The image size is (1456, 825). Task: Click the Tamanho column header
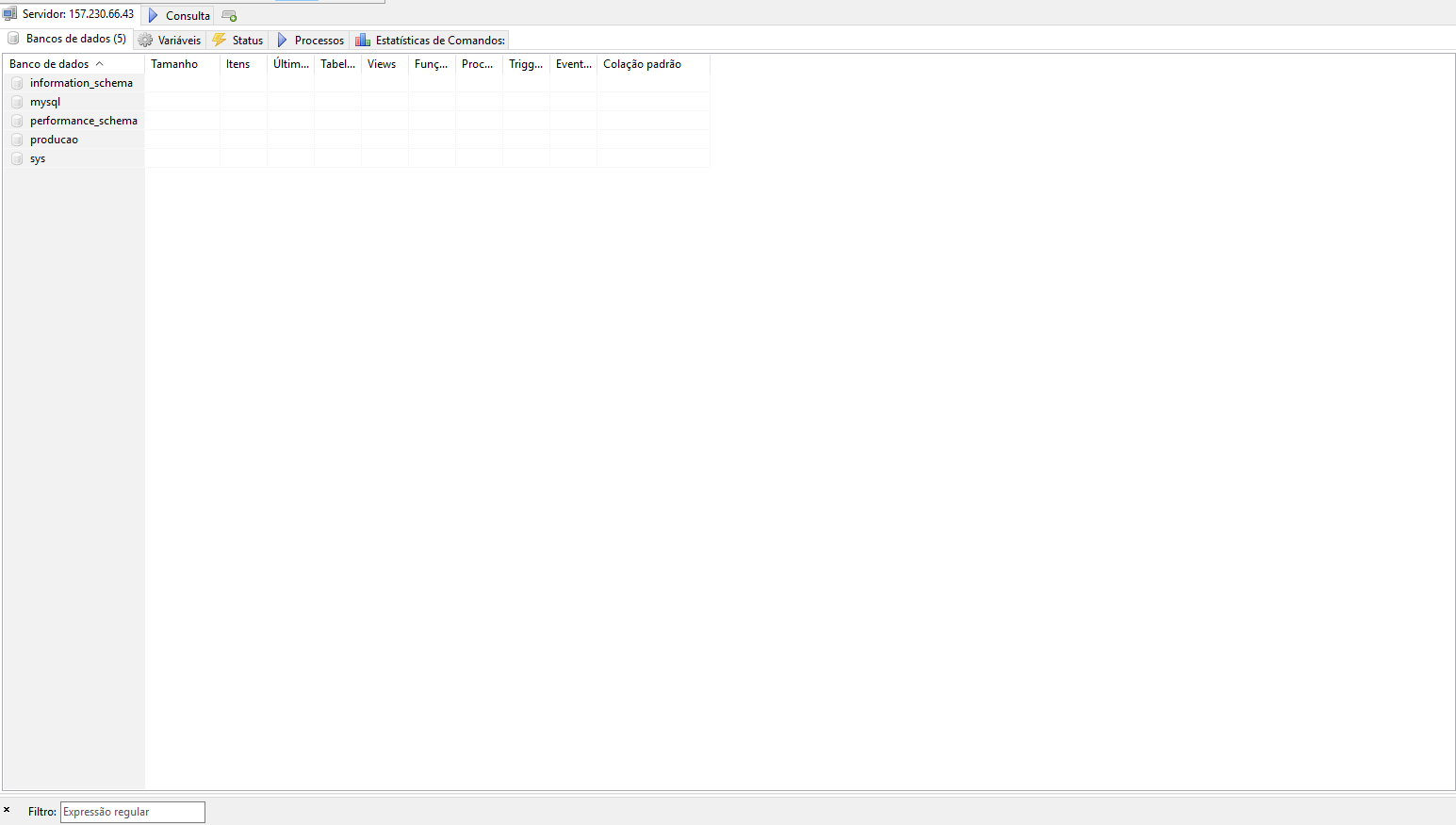(x=173, y=63)
